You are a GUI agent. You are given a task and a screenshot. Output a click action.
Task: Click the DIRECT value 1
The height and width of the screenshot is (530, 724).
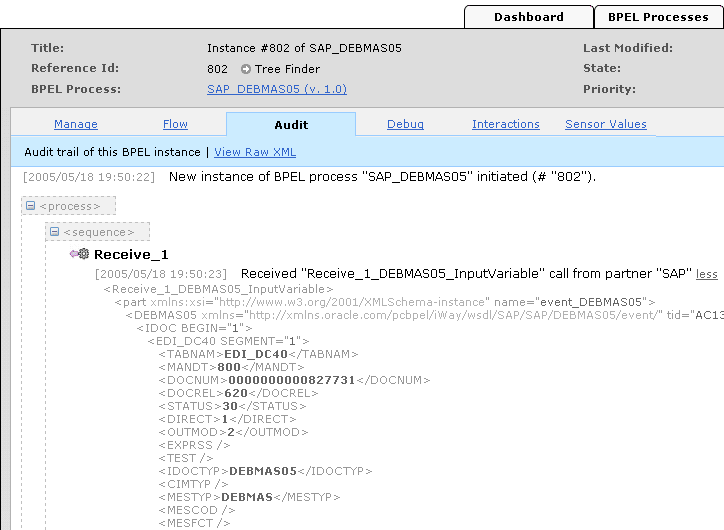pyautogui.click(x=225, y=419)
